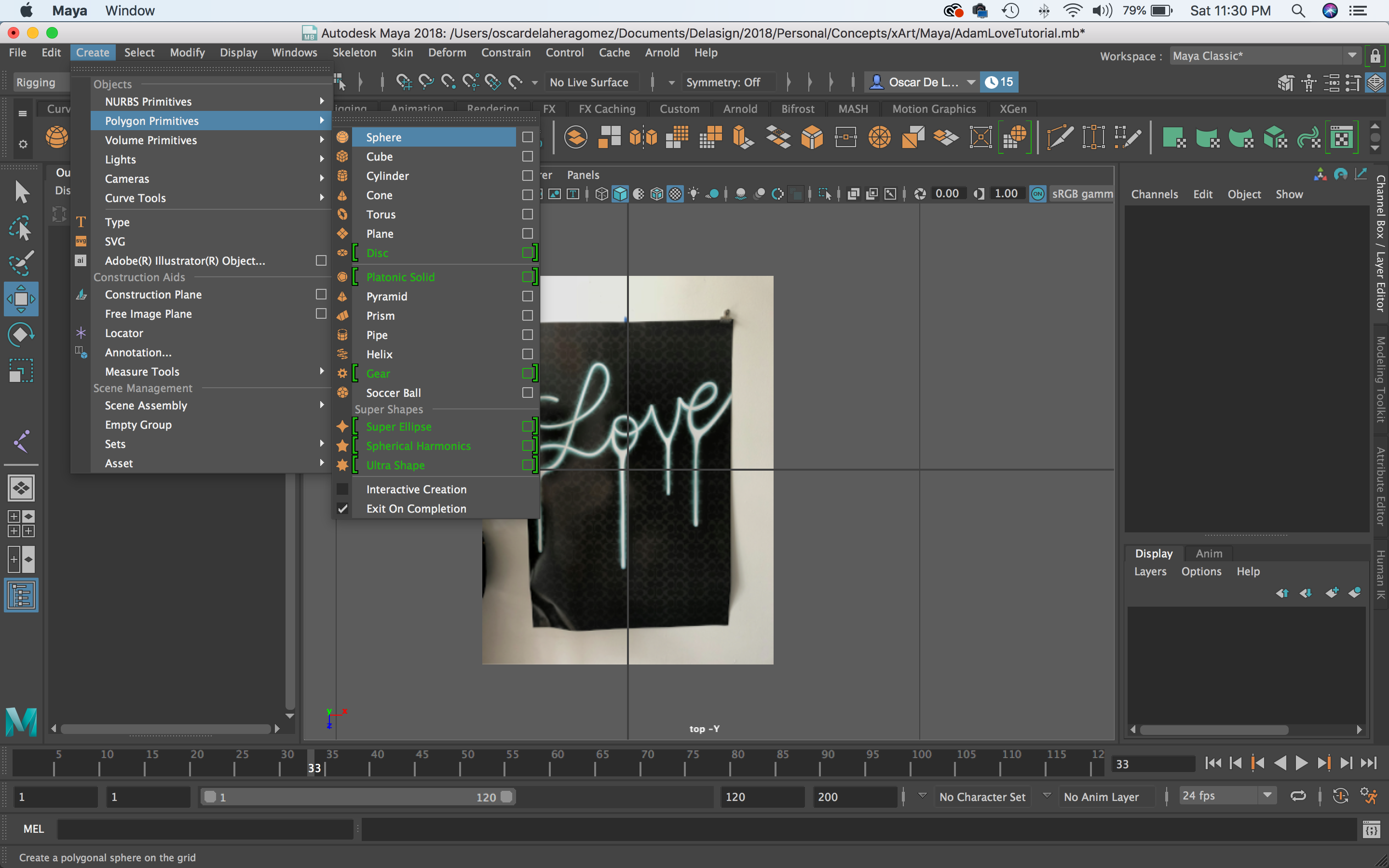
Task: Open Siri from menu bar
Action: coord(1330,11)
